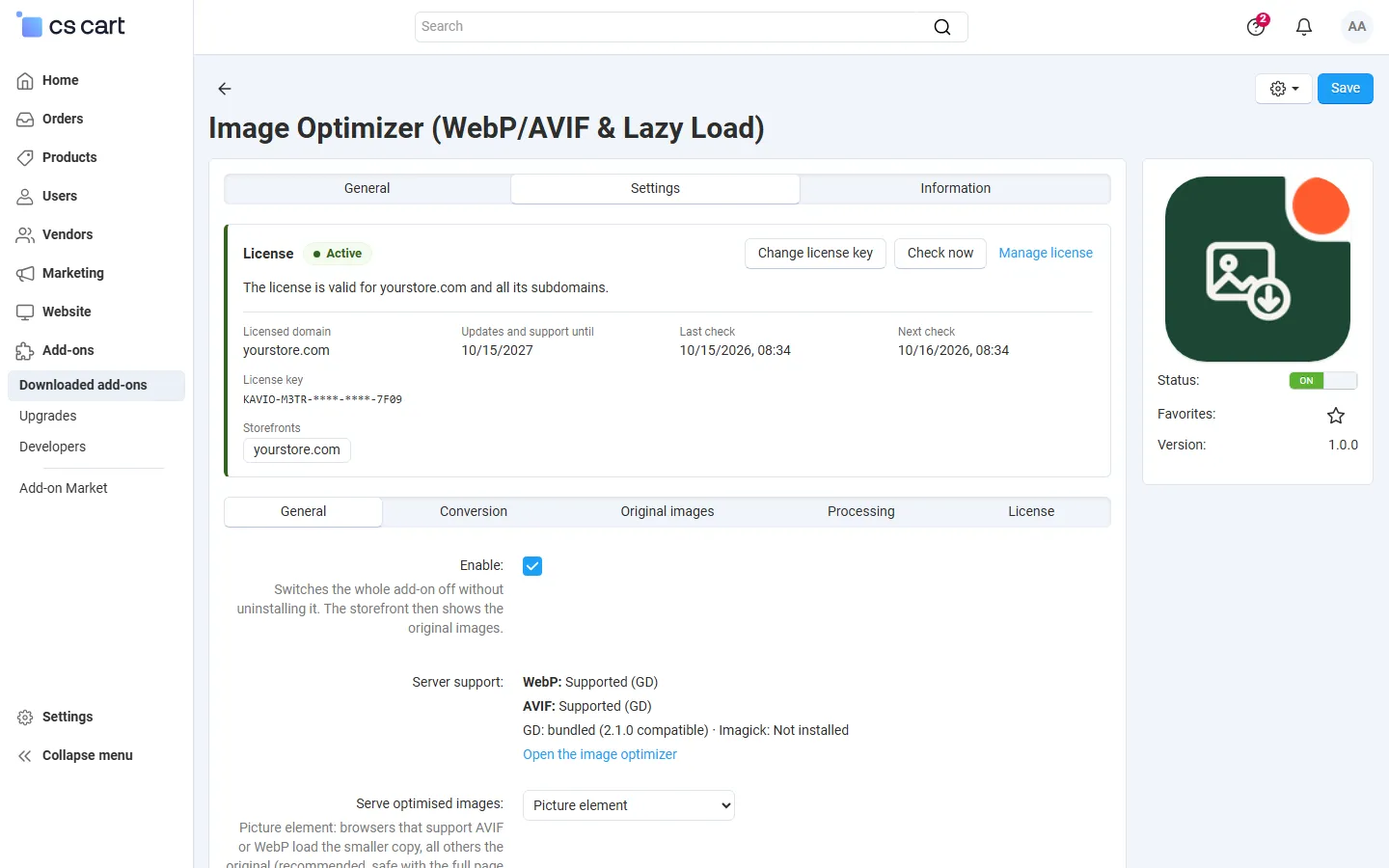Open the image optimizer link
The height and width of the screenshot is (868, 1389).
600,755
